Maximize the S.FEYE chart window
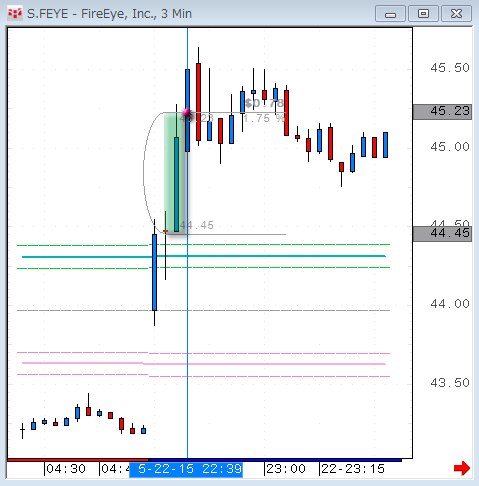The image size is (479, 486). click(x=423, y=14)
